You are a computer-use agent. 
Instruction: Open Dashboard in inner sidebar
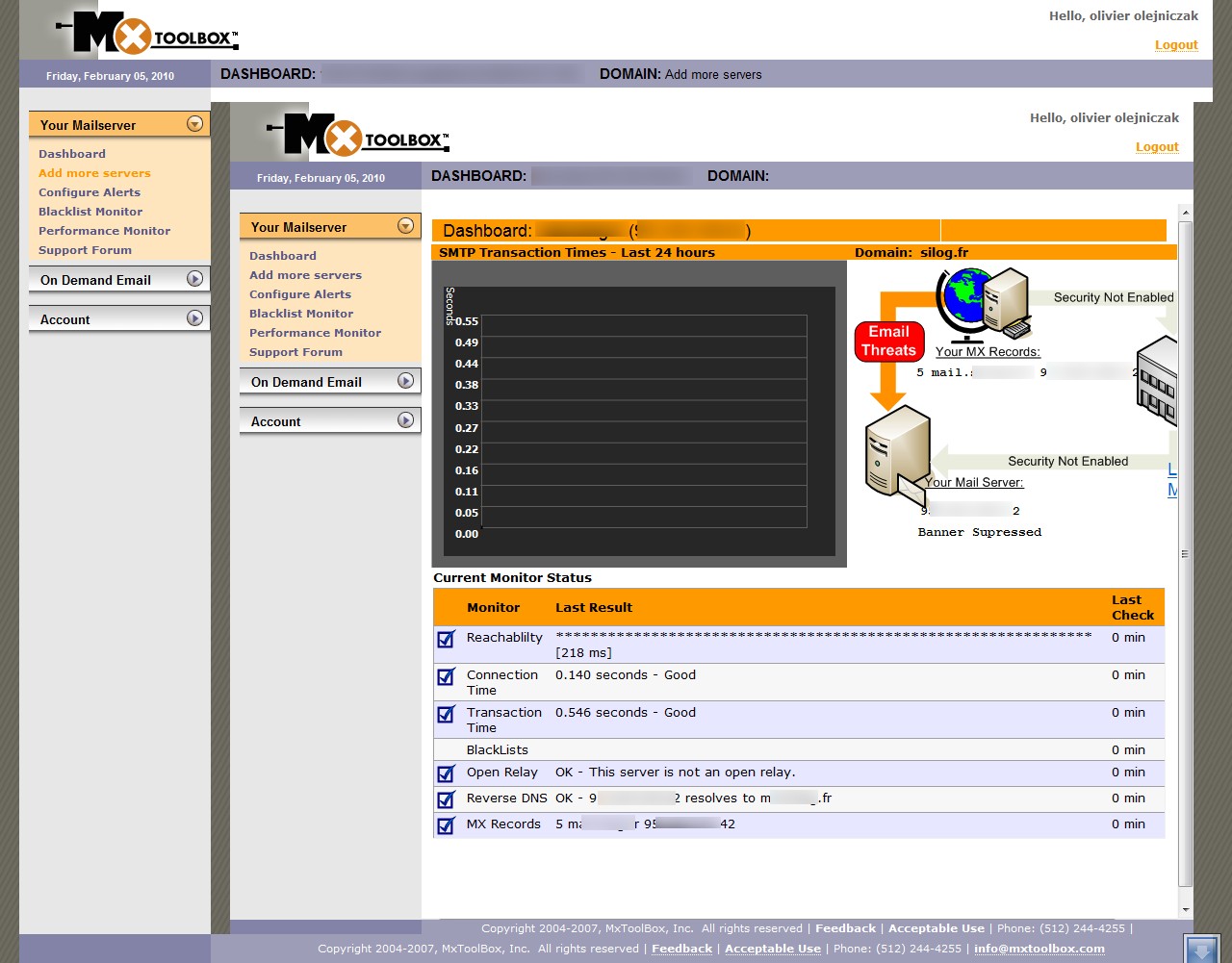point(283,256)
